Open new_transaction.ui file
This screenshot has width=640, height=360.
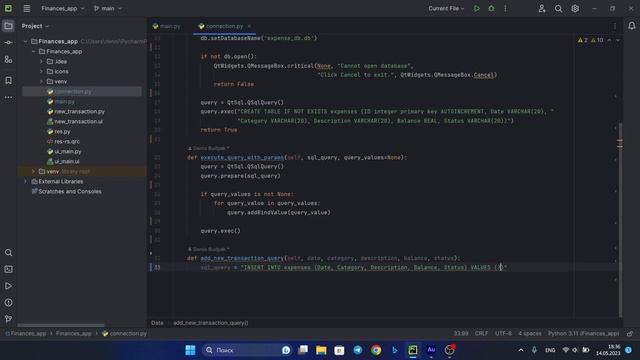coord(78,121)
